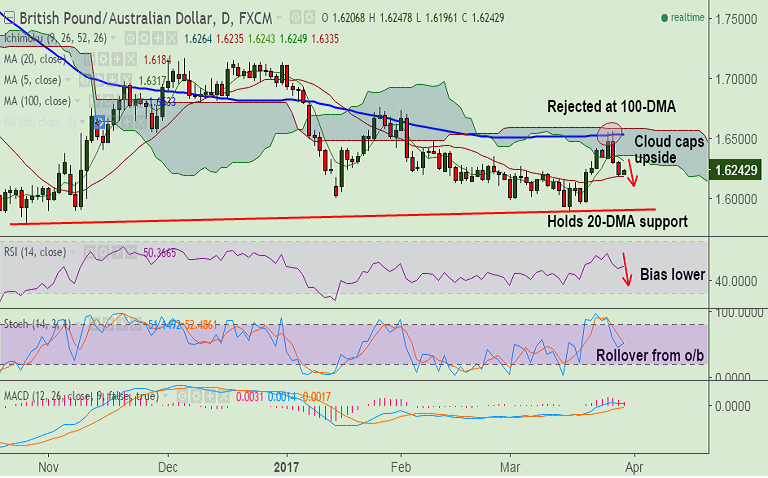Image resolution: width=768 pixels, height=478 pixels.
Task: Select the MA (100, close) legend label
Action: pyautogui.click(x=37, y=101)
